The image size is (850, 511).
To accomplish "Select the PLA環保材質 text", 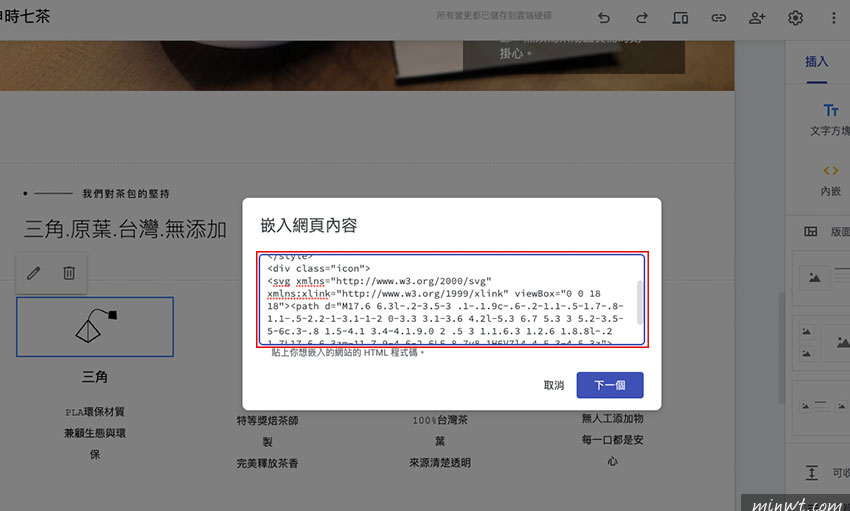I will 95,412.
